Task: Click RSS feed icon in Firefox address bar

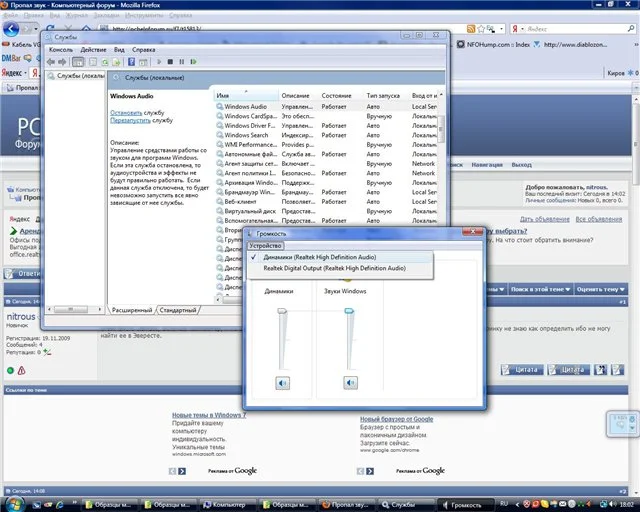Action: (471, 29)
